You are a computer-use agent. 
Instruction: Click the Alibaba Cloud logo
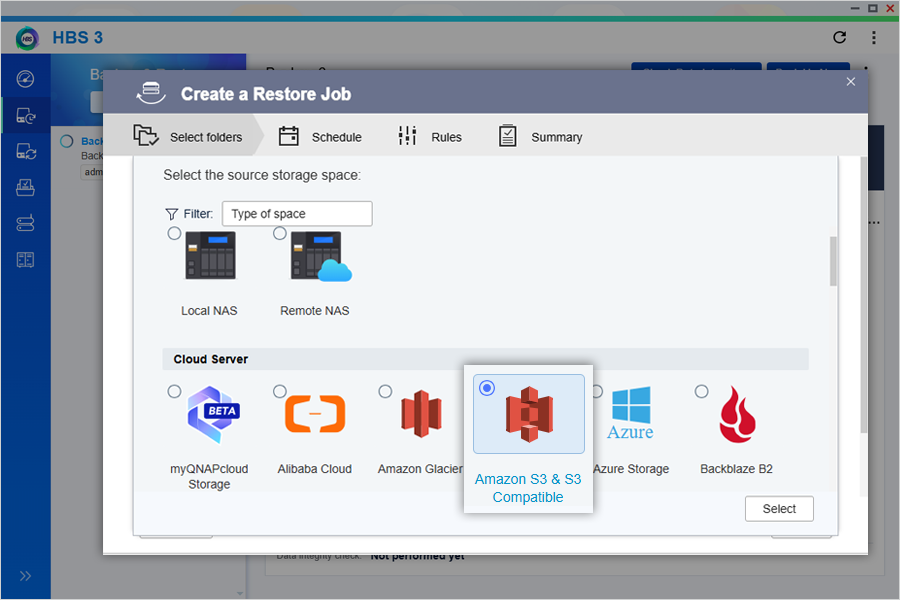coord(315,413)
